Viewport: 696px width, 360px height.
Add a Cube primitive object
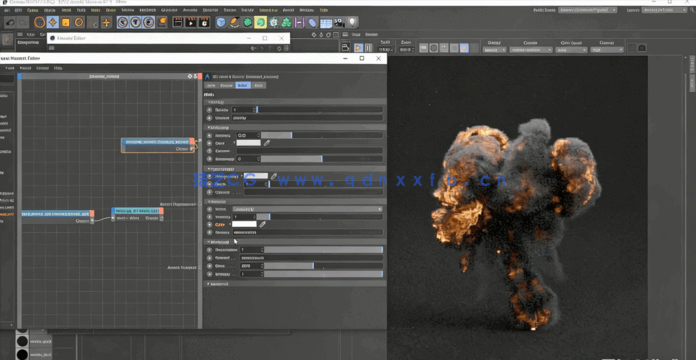pos(221,22)
